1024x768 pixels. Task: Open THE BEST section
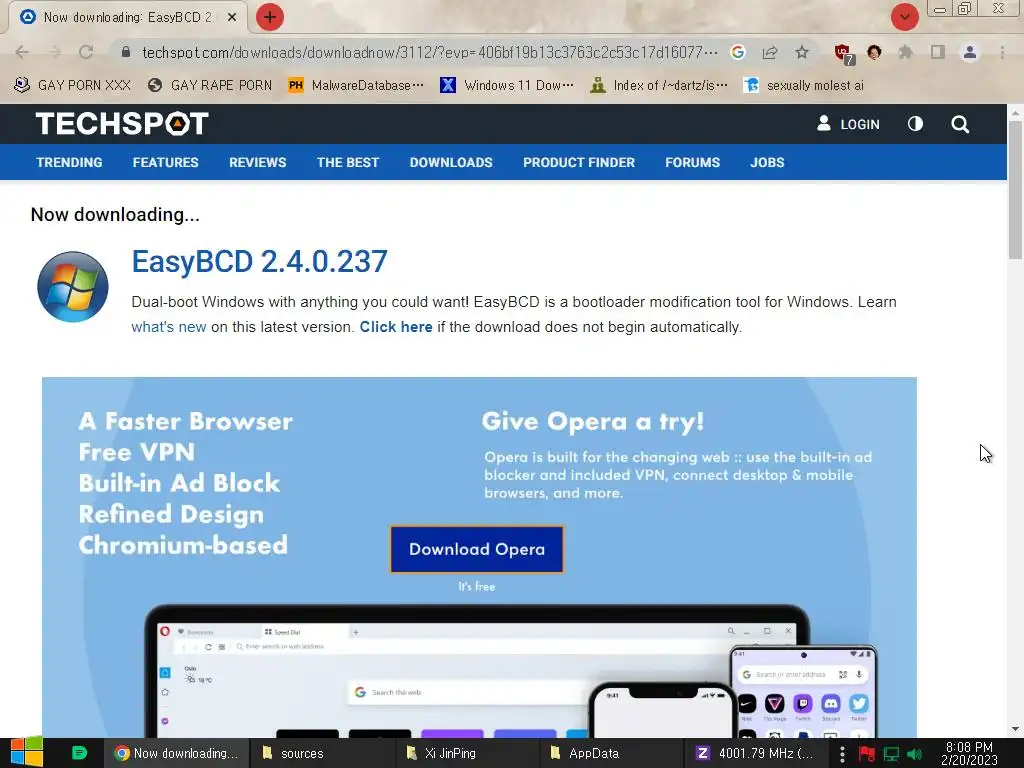tap(348, 163)
